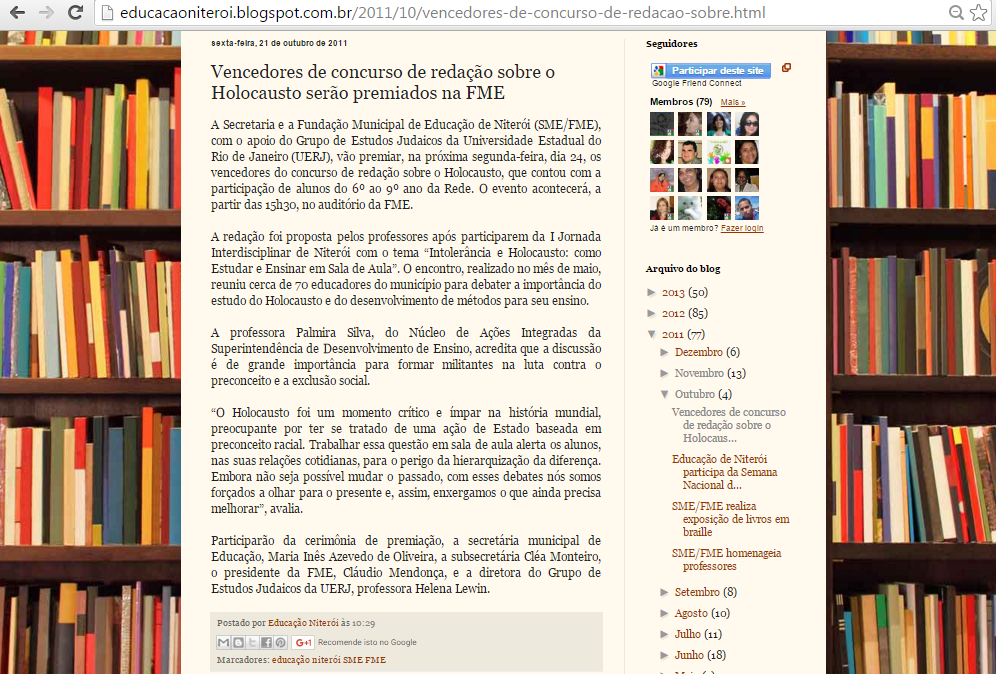Open the post title Vencedores de concurso
Screen dimensions: 996x674
[x=383, y=82]
